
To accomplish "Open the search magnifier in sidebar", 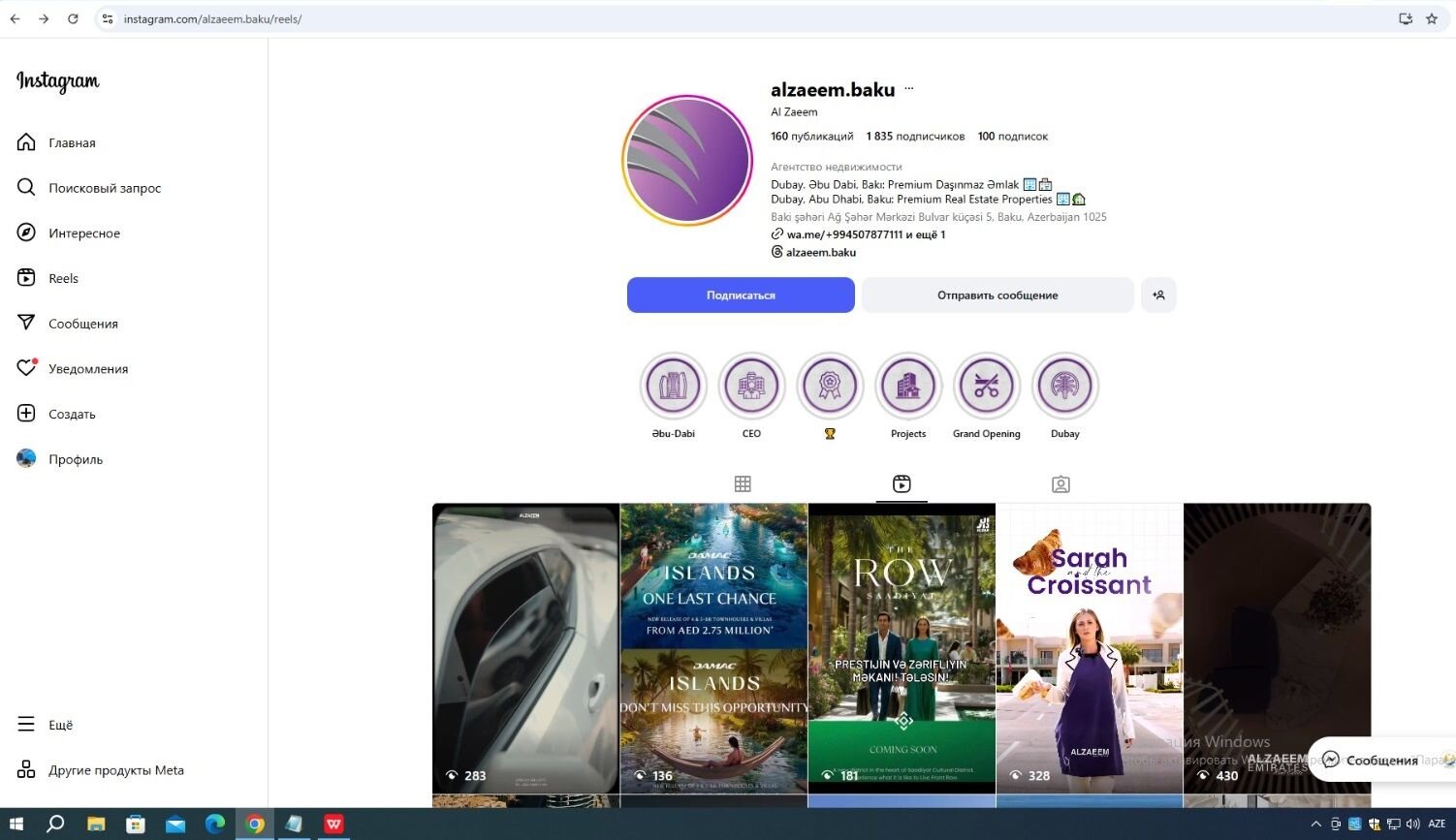I will (27, 188).
